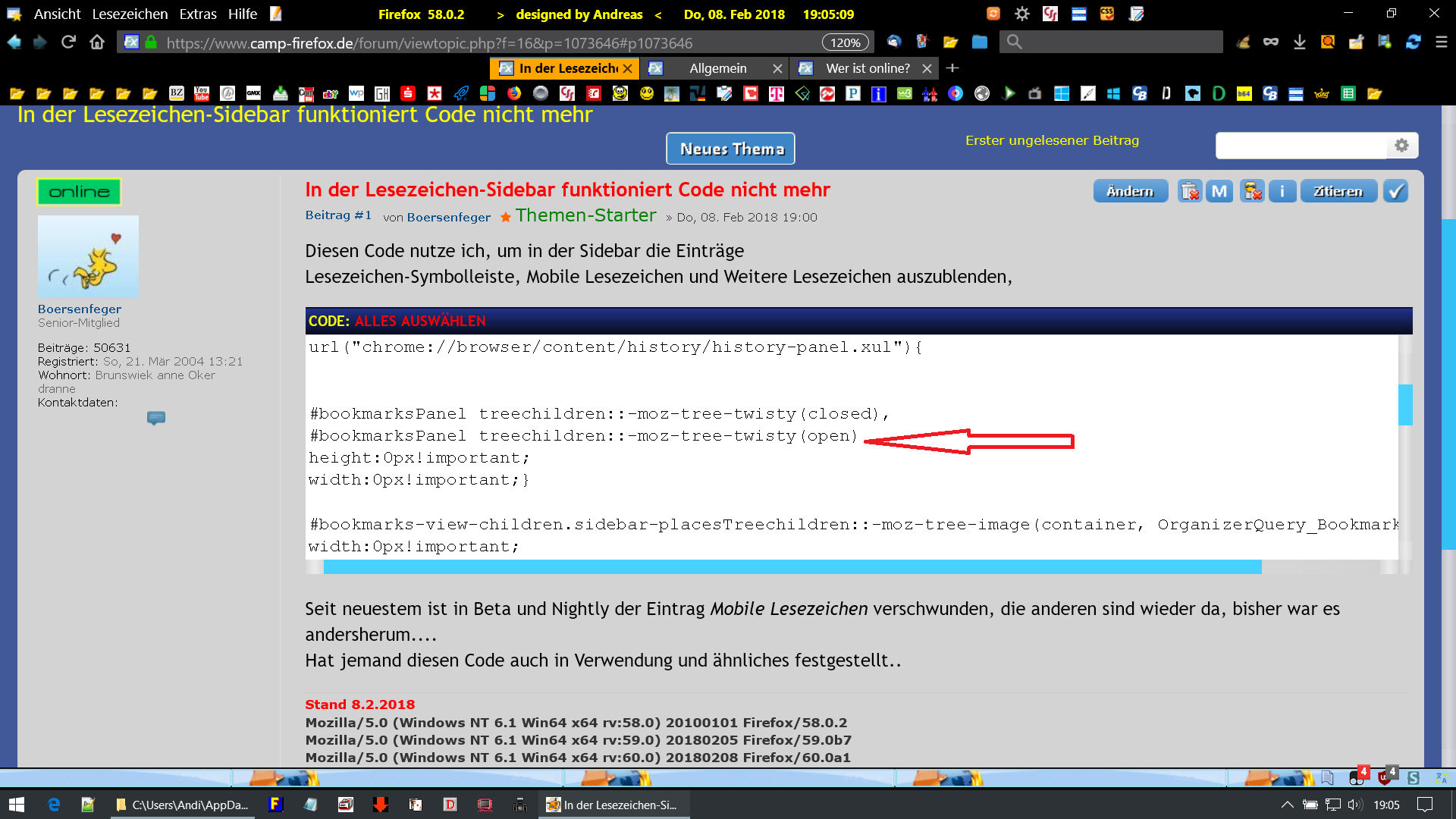Click 'Alles auswählen' code link

point(420,321)
